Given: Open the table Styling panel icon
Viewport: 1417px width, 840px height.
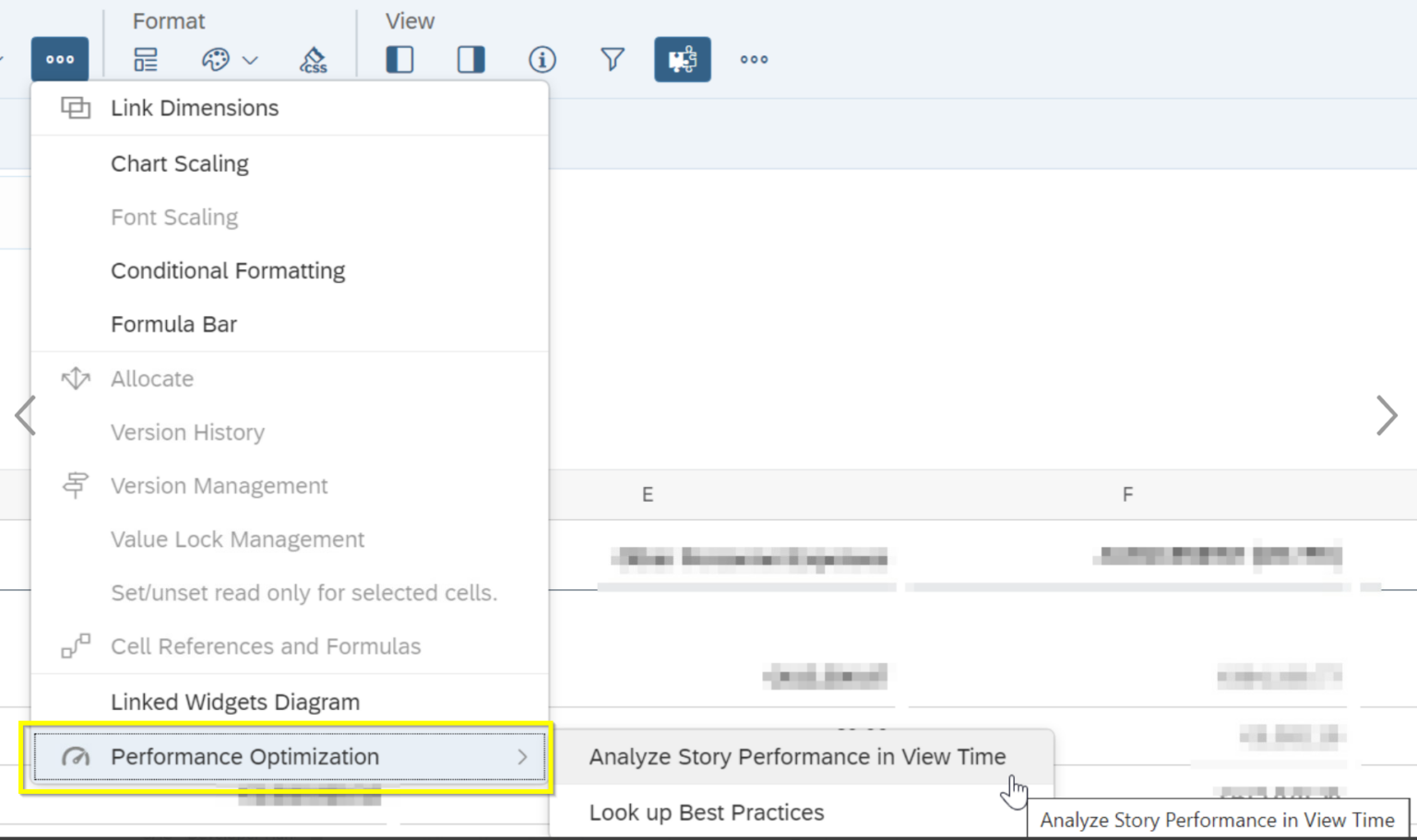Looking at the screenshot, I should tap(144, 59).
